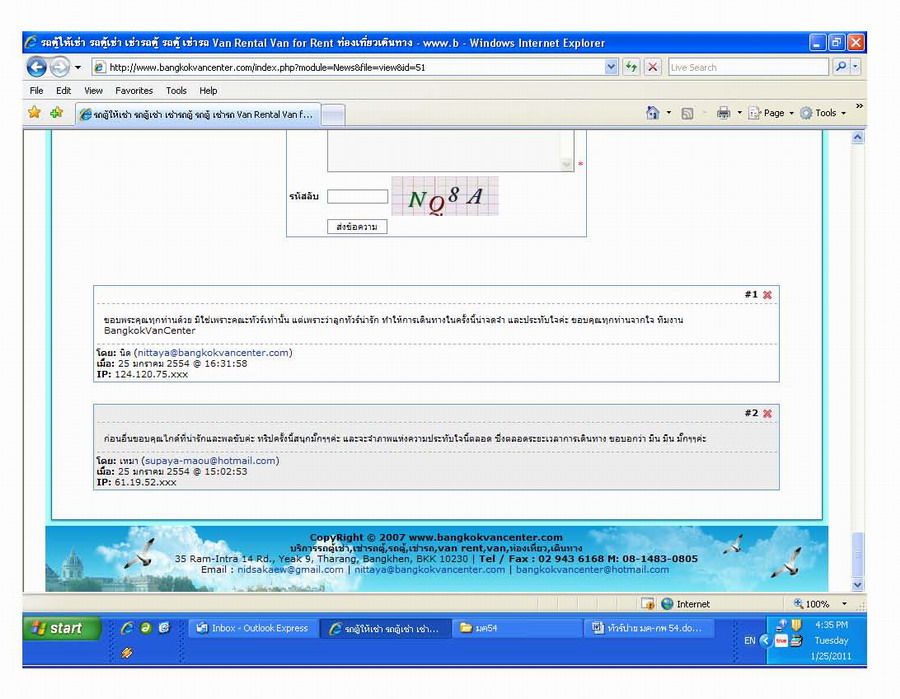
Task: Show hidden tray icons arrow
Action: (x=765, y=640)
